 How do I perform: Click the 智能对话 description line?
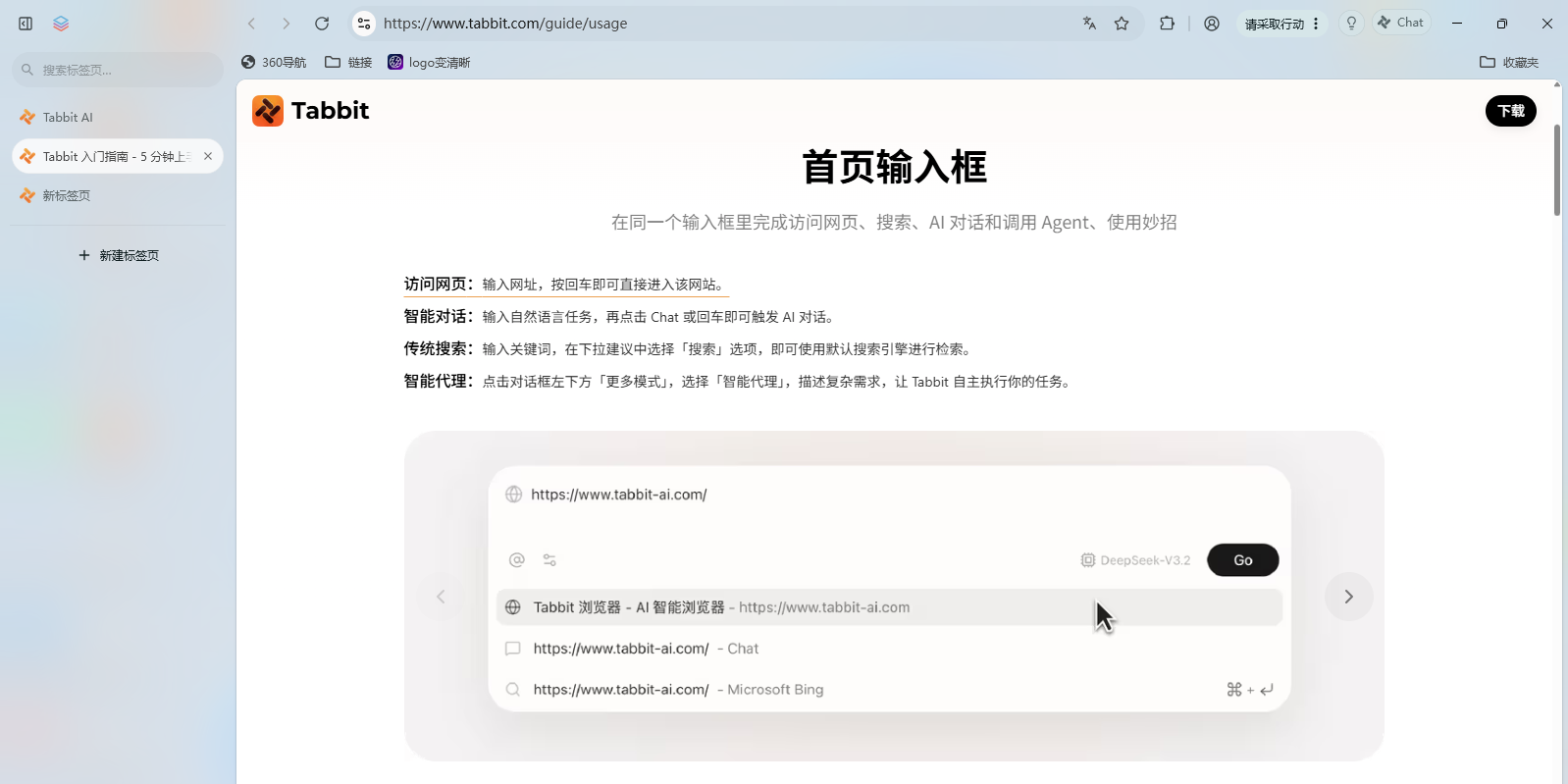click(619, 317)
